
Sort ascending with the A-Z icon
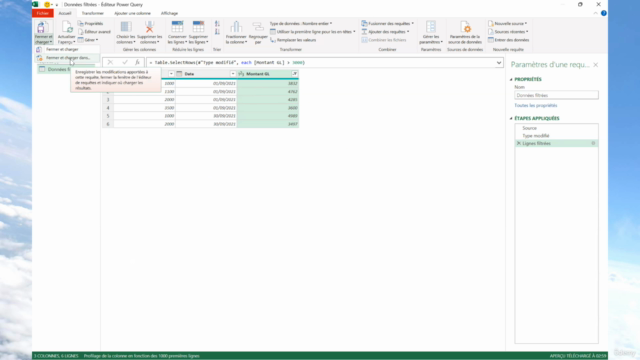pos(217,24)
